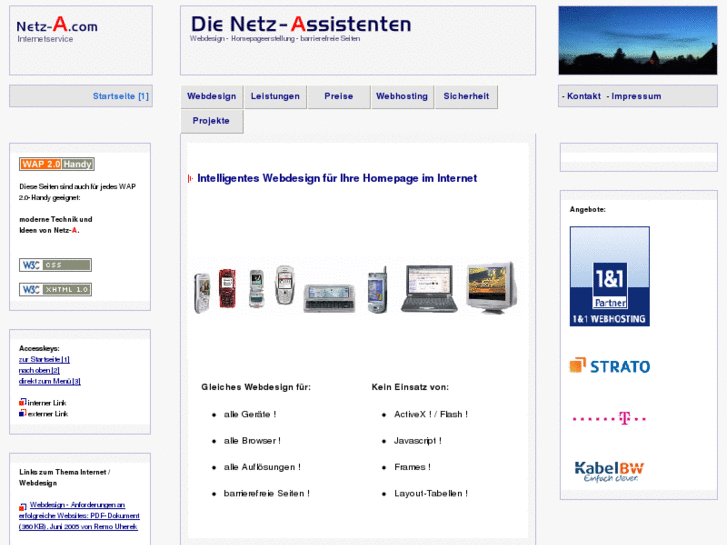Click the 'Frames !' list item
This screenshot has height=545, width=727.
point(412,467)
